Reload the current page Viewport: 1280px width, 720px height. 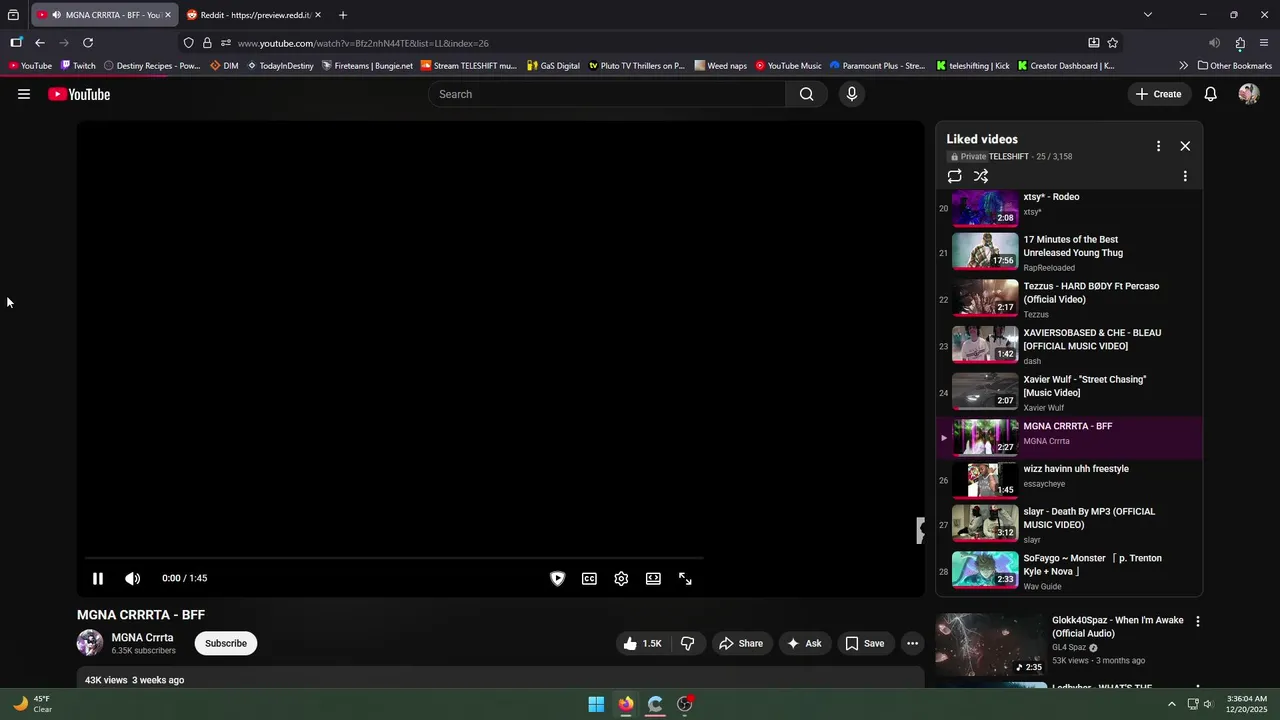88,43
